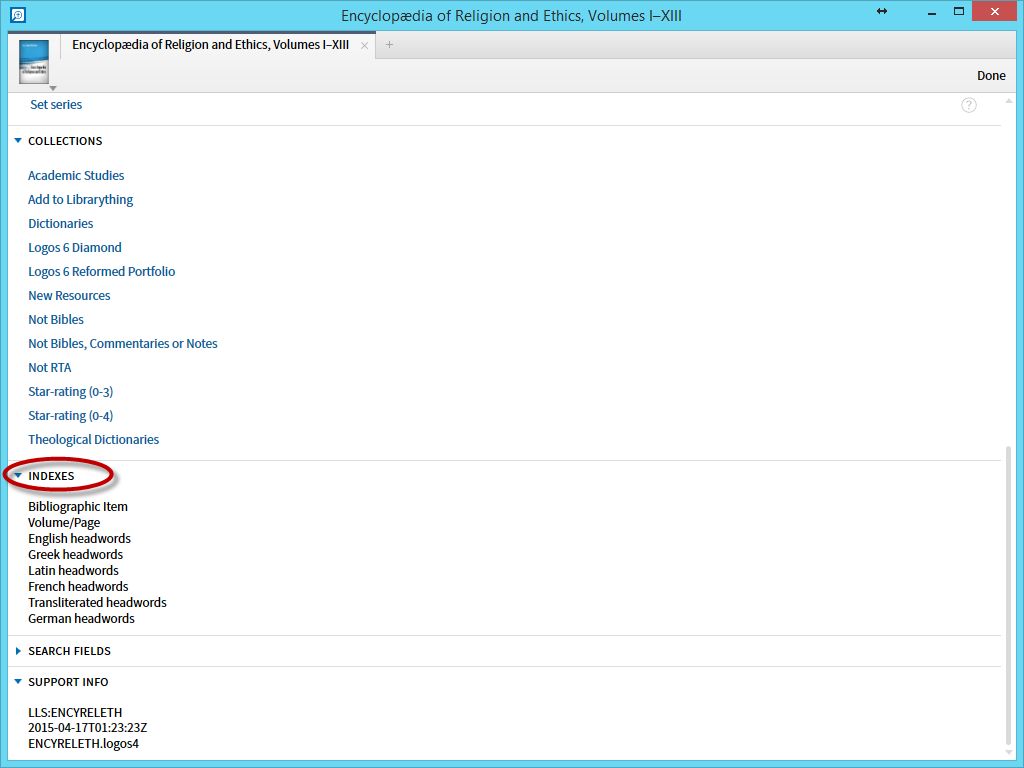Click the scrollbar up arrow
Screen dimensions: 1024x768
[1009, 101]
